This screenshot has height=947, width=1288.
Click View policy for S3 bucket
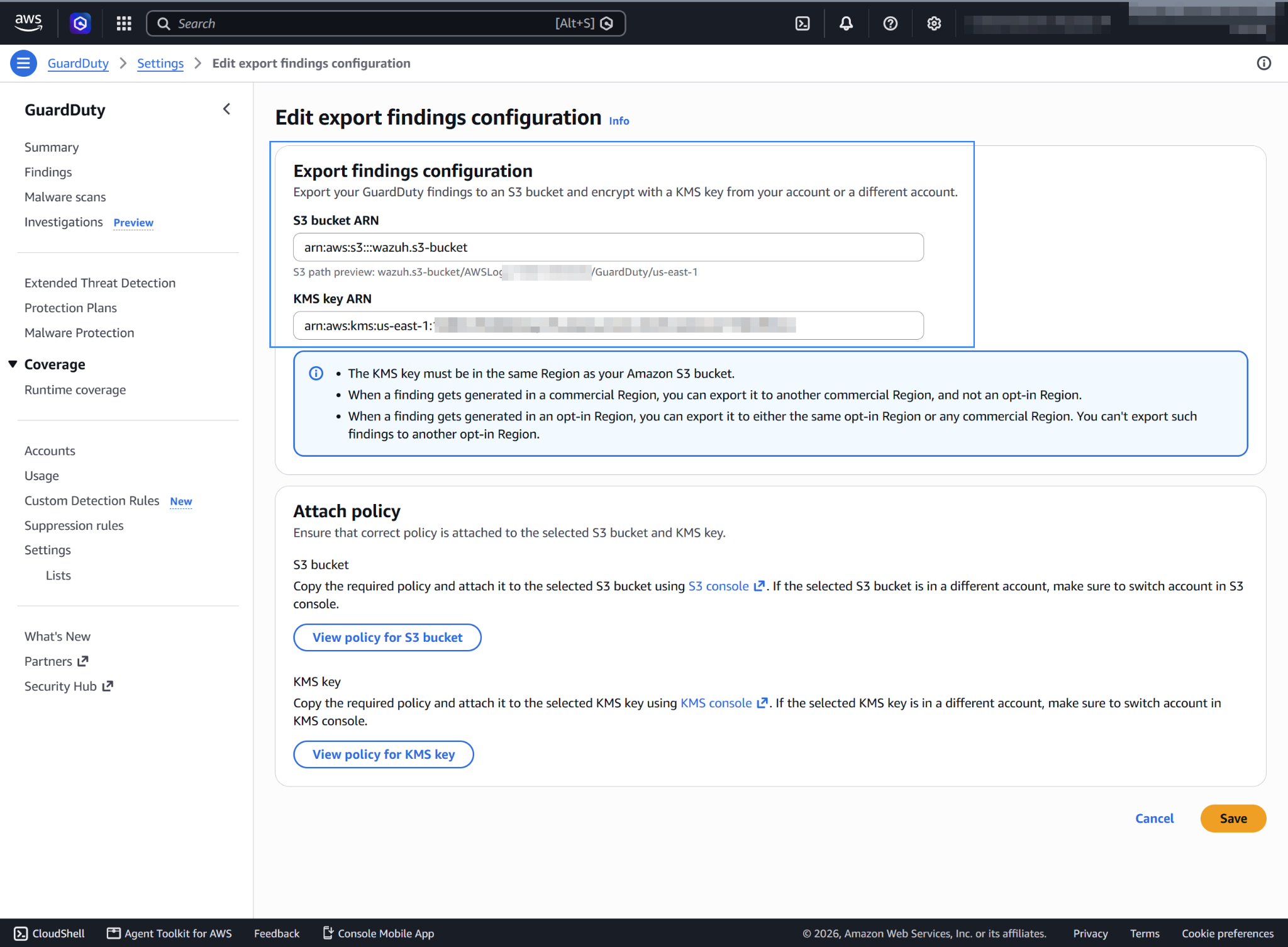point(387,637)
